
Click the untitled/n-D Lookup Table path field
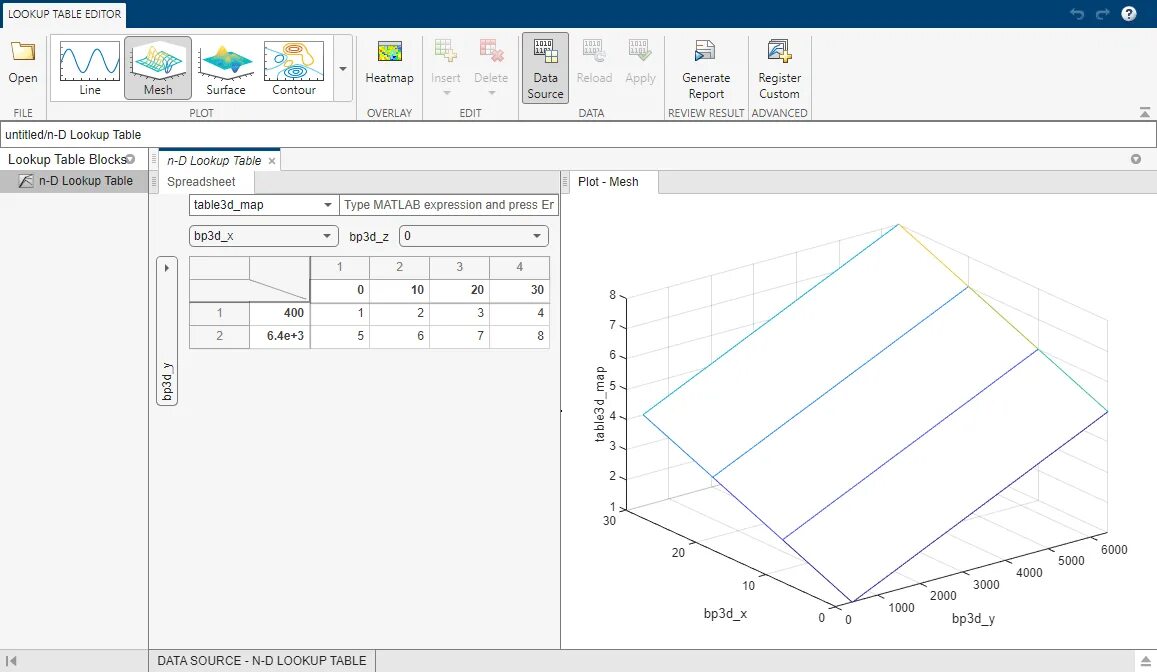pyautogui.click(x=578, y=134)
